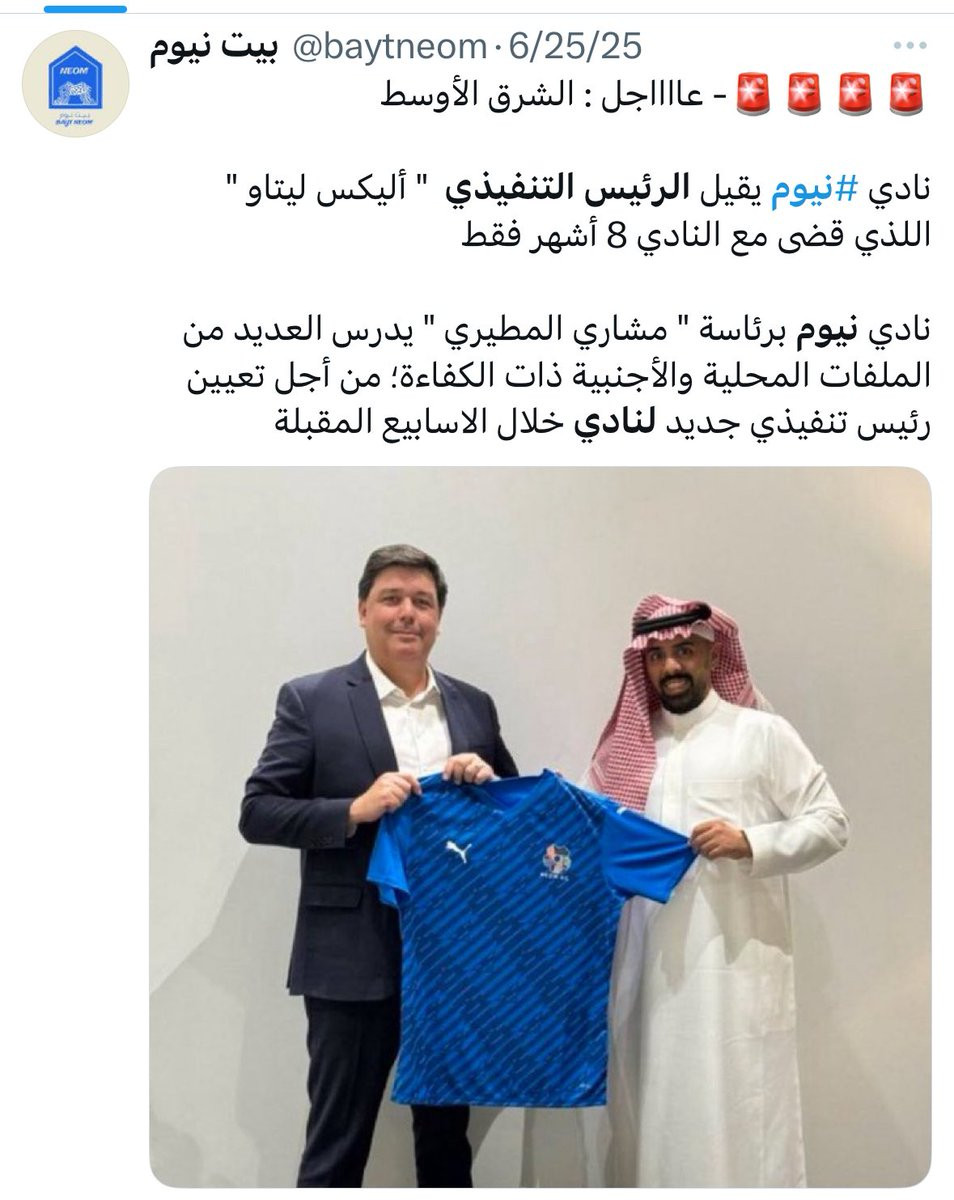The image size is (954, 1200).
Task: Click the club crest on the jersey
Action: pyautogui.click(x=557, y=860)
